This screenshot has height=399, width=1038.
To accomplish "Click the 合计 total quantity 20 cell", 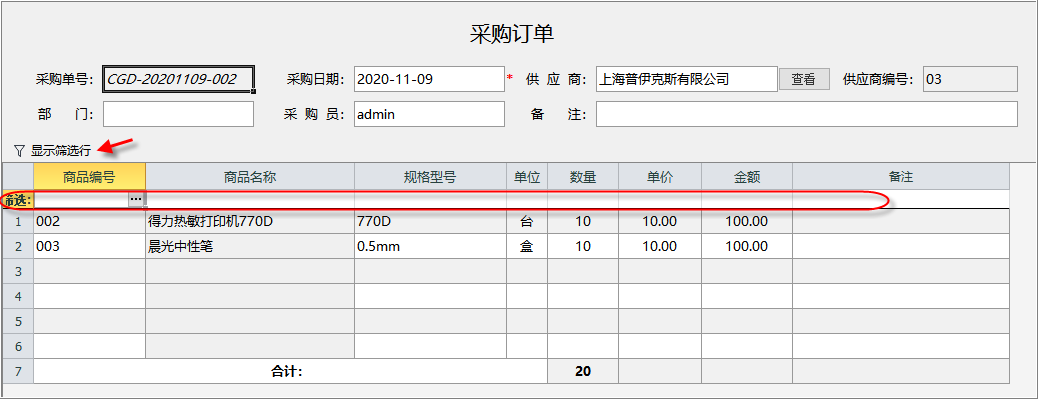I will (x=583, y=371).
